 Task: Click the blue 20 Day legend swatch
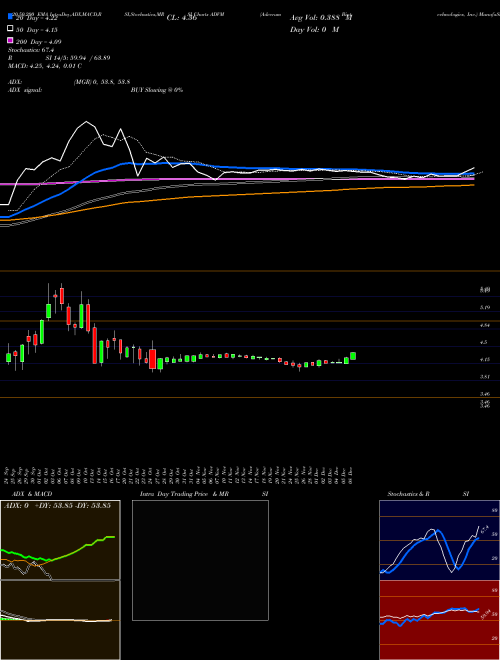pos(10,16)
